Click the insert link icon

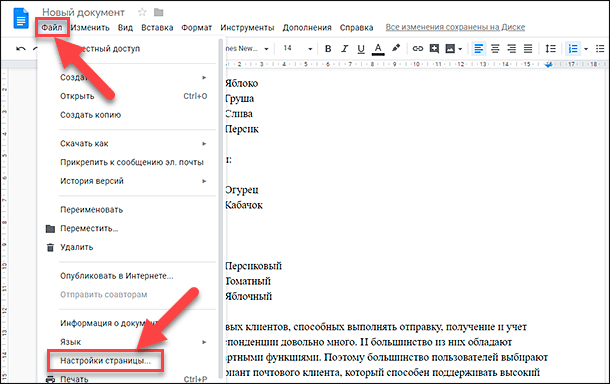417,49
